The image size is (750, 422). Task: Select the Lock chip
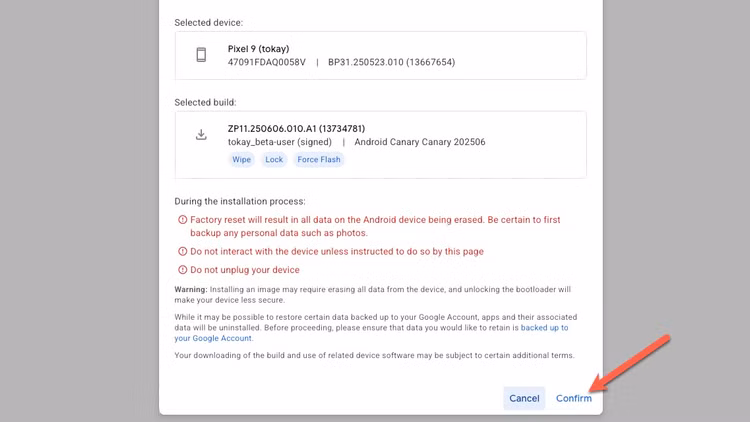274,159
